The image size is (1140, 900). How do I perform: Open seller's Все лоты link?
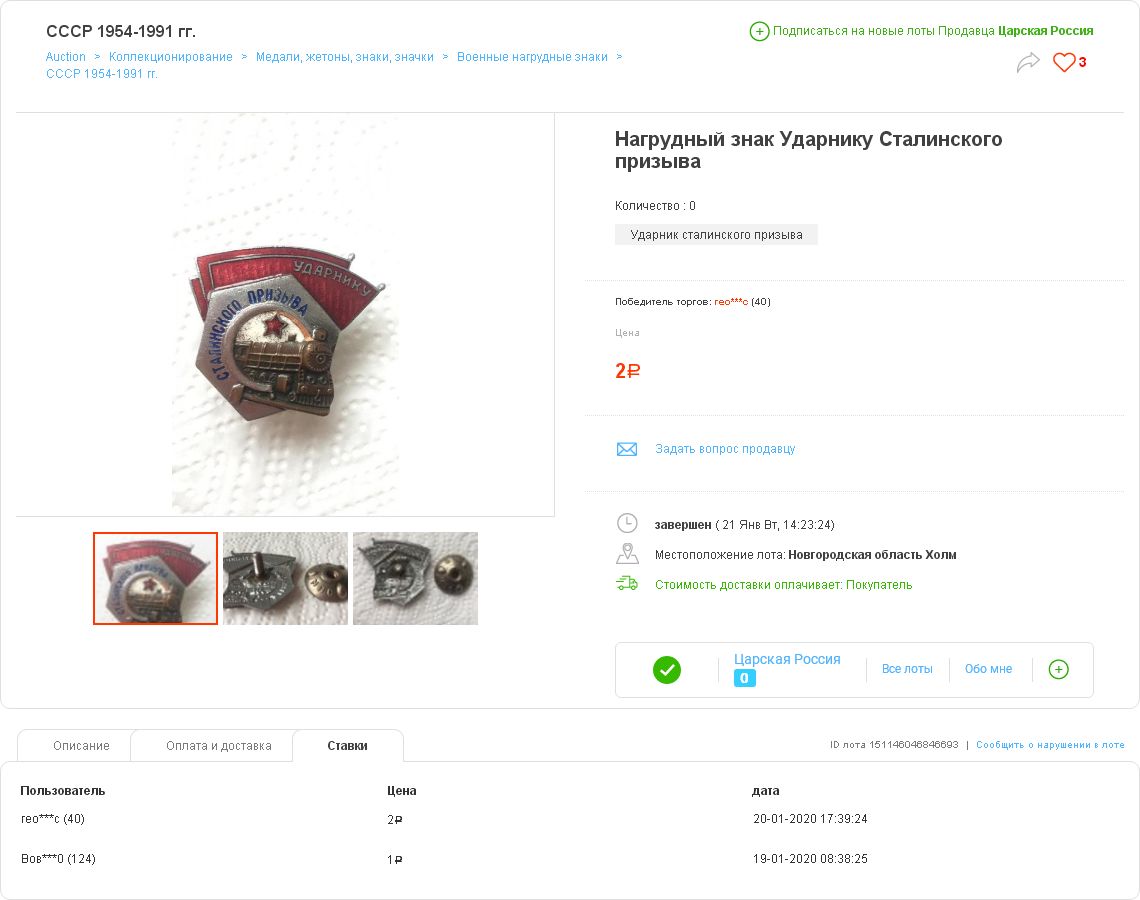[x=907, y=669]
